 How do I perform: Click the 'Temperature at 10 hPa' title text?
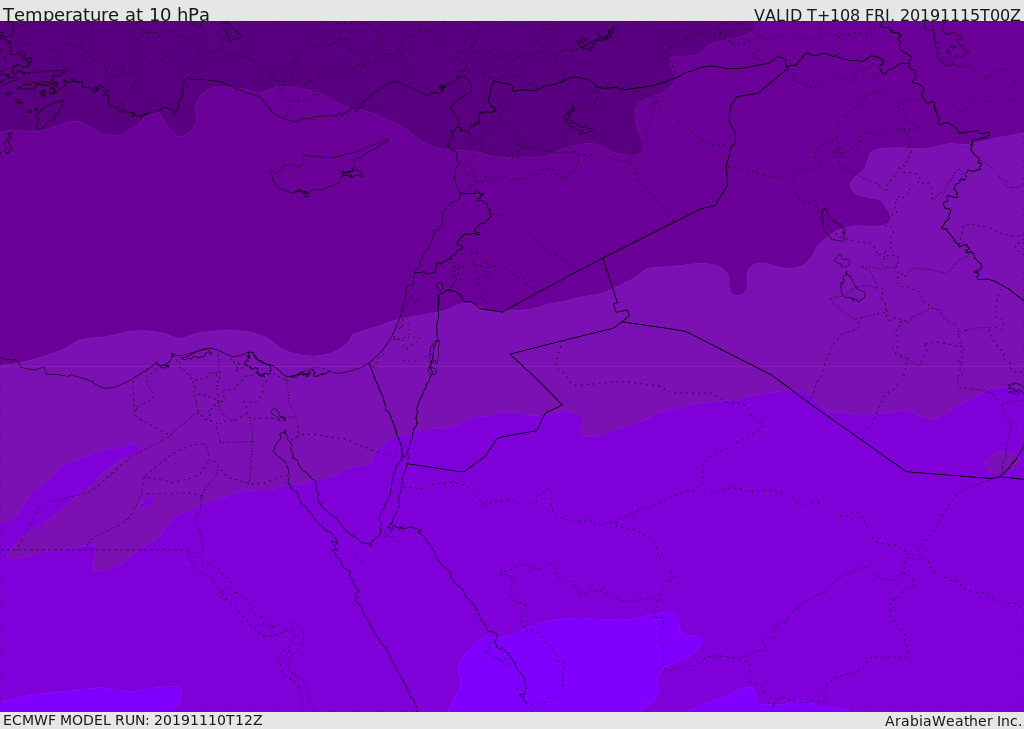point(106,13)
